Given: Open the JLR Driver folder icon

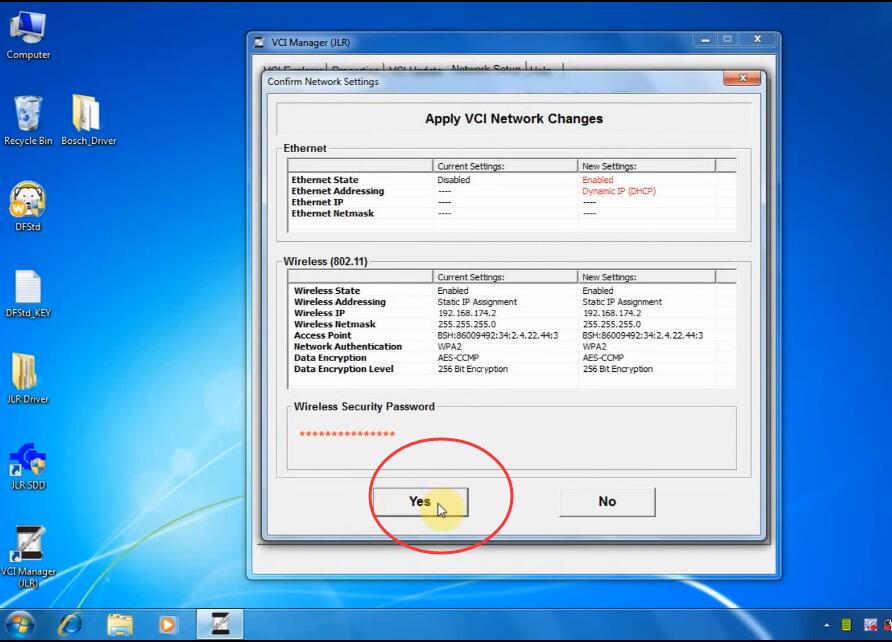Looking at the screenshot, I should (x=28, y=379).
